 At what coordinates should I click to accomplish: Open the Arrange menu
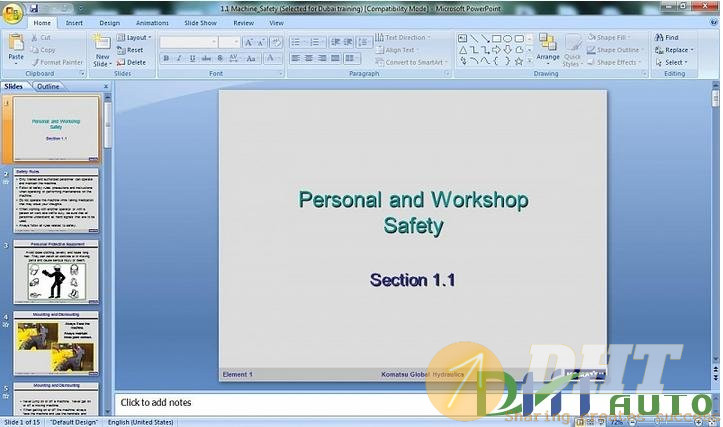tap(548, 49)
